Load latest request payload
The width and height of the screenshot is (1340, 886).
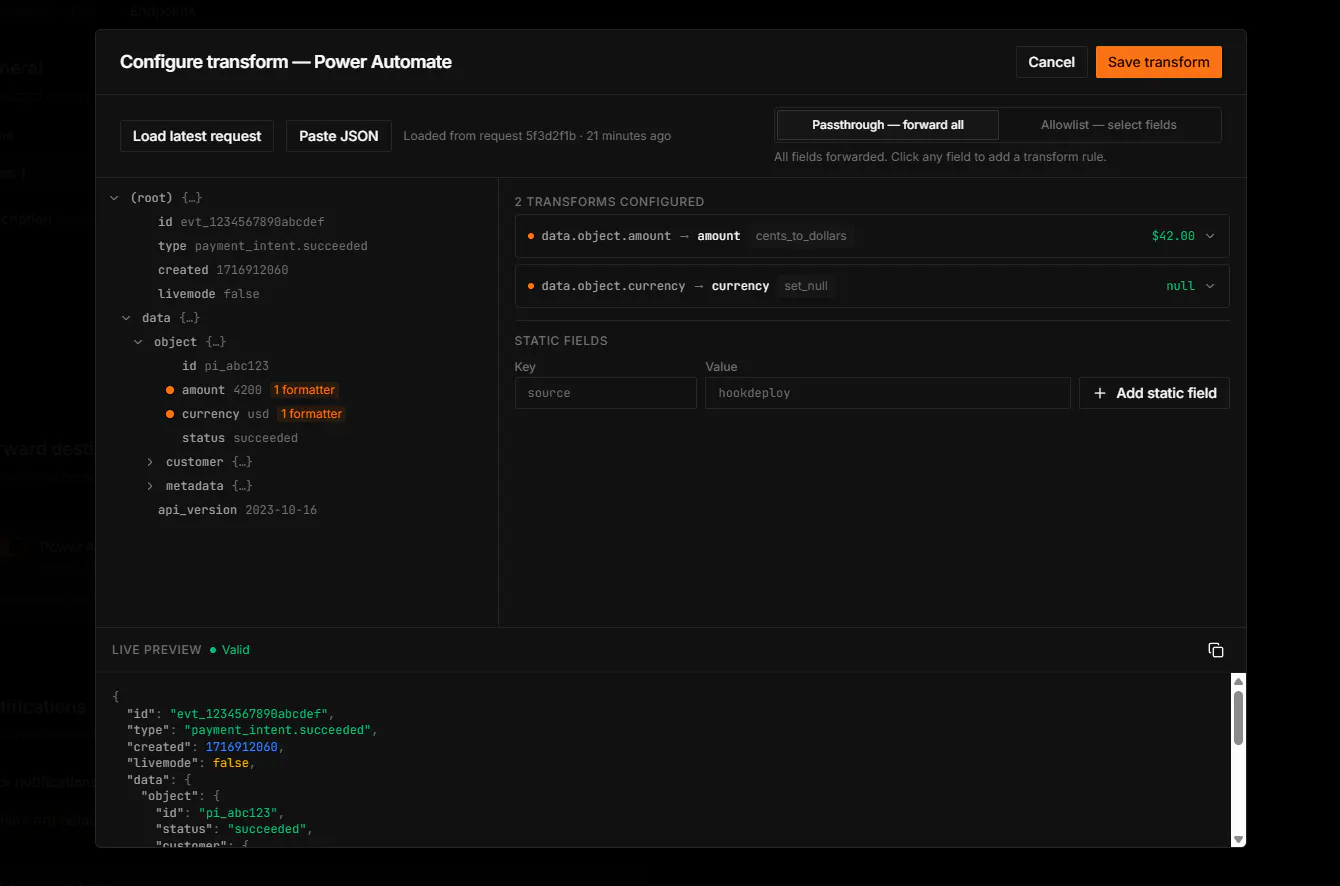pos(197,136)
